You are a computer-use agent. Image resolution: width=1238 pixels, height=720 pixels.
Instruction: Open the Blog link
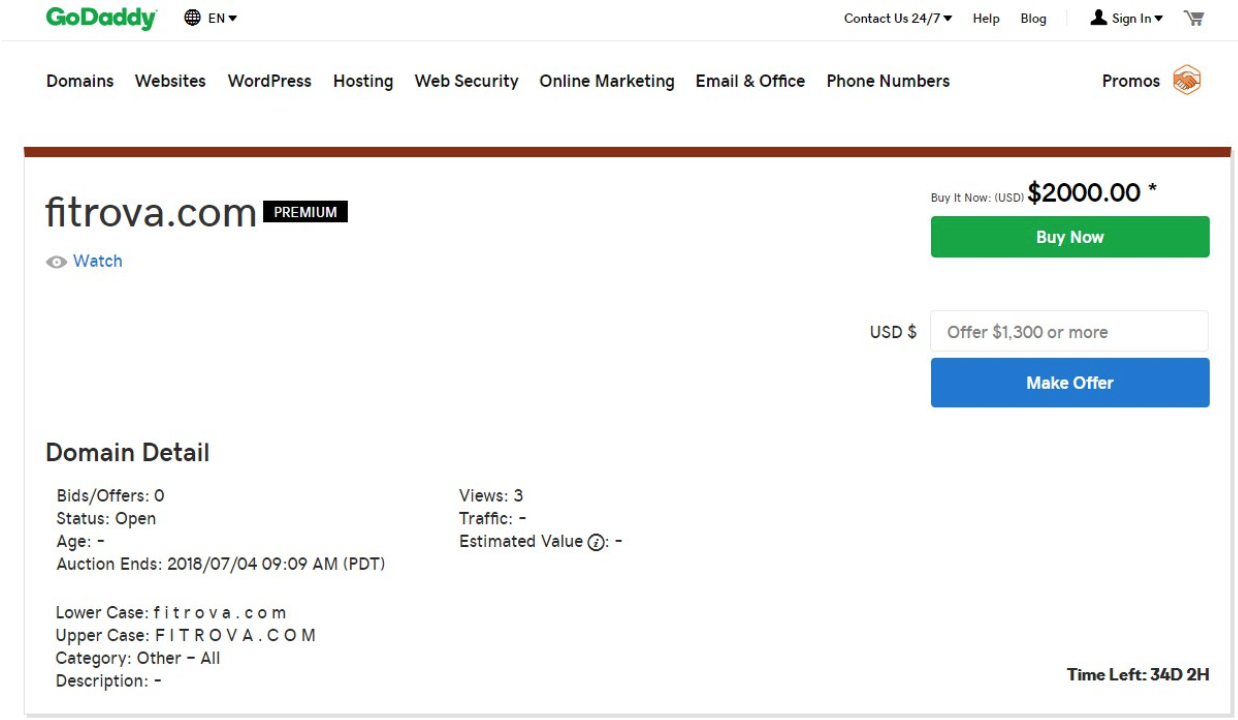(x=1033, y=18)
